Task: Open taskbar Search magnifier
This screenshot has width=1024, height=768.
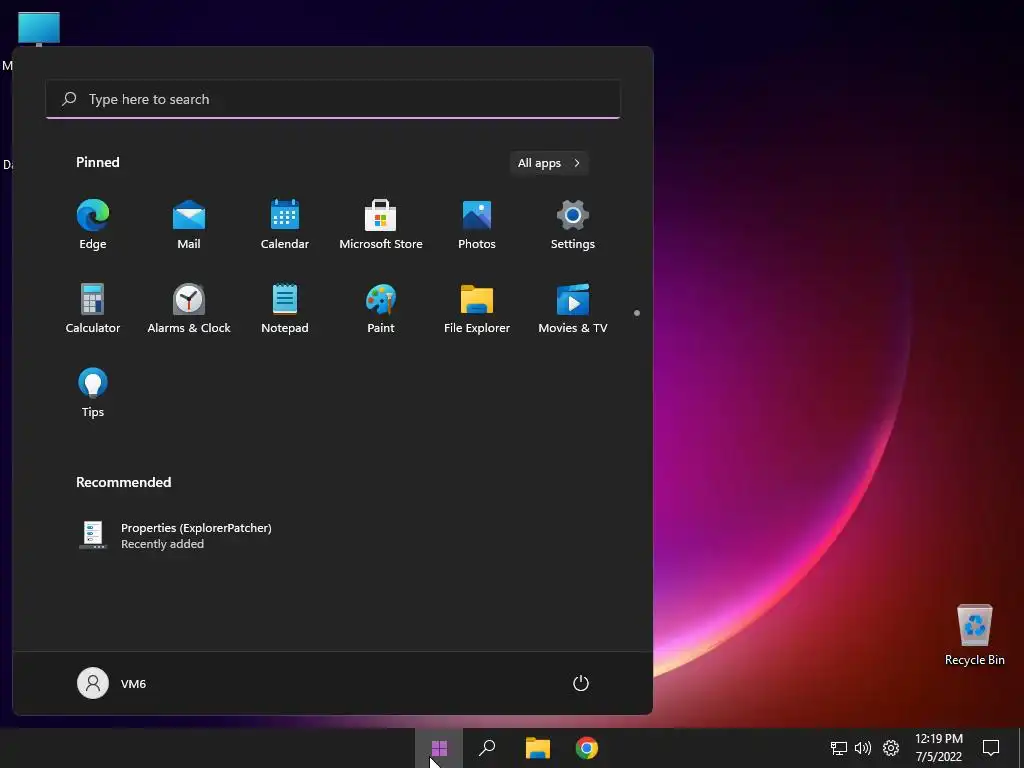Action: point(487,748)
